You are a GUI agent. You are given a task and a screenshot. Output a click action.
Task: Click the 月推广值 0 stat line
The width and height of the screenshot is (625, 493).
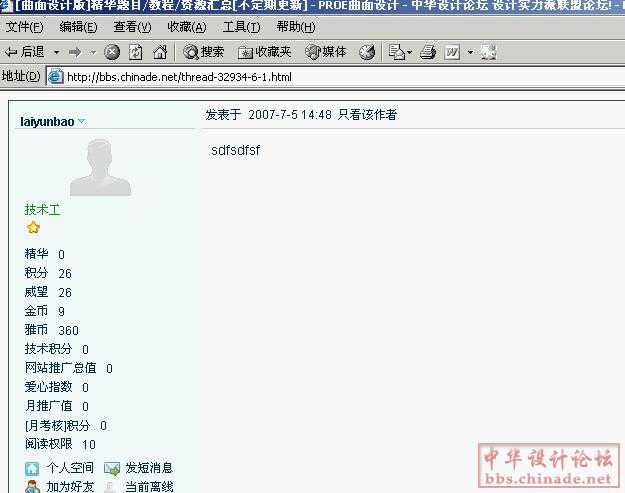click(57, 406)
